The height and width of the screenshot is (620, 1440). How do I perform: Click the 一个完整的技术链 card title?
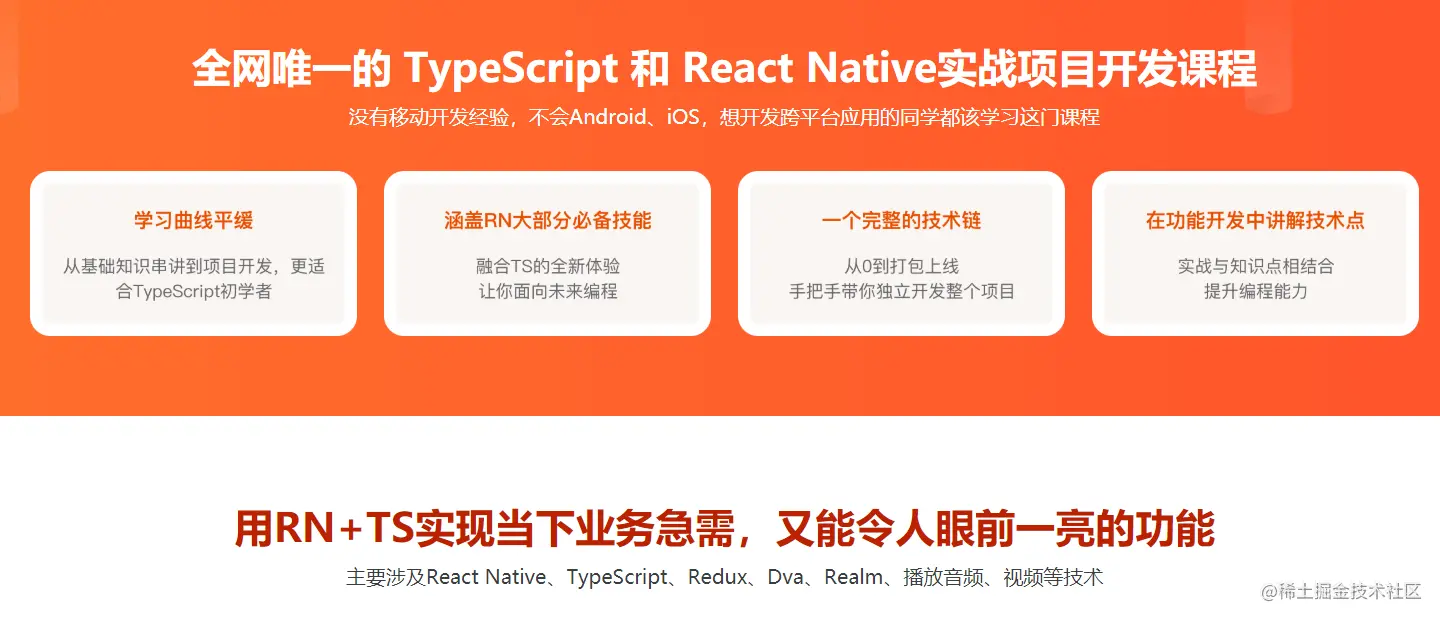click(x=901, y=220)
